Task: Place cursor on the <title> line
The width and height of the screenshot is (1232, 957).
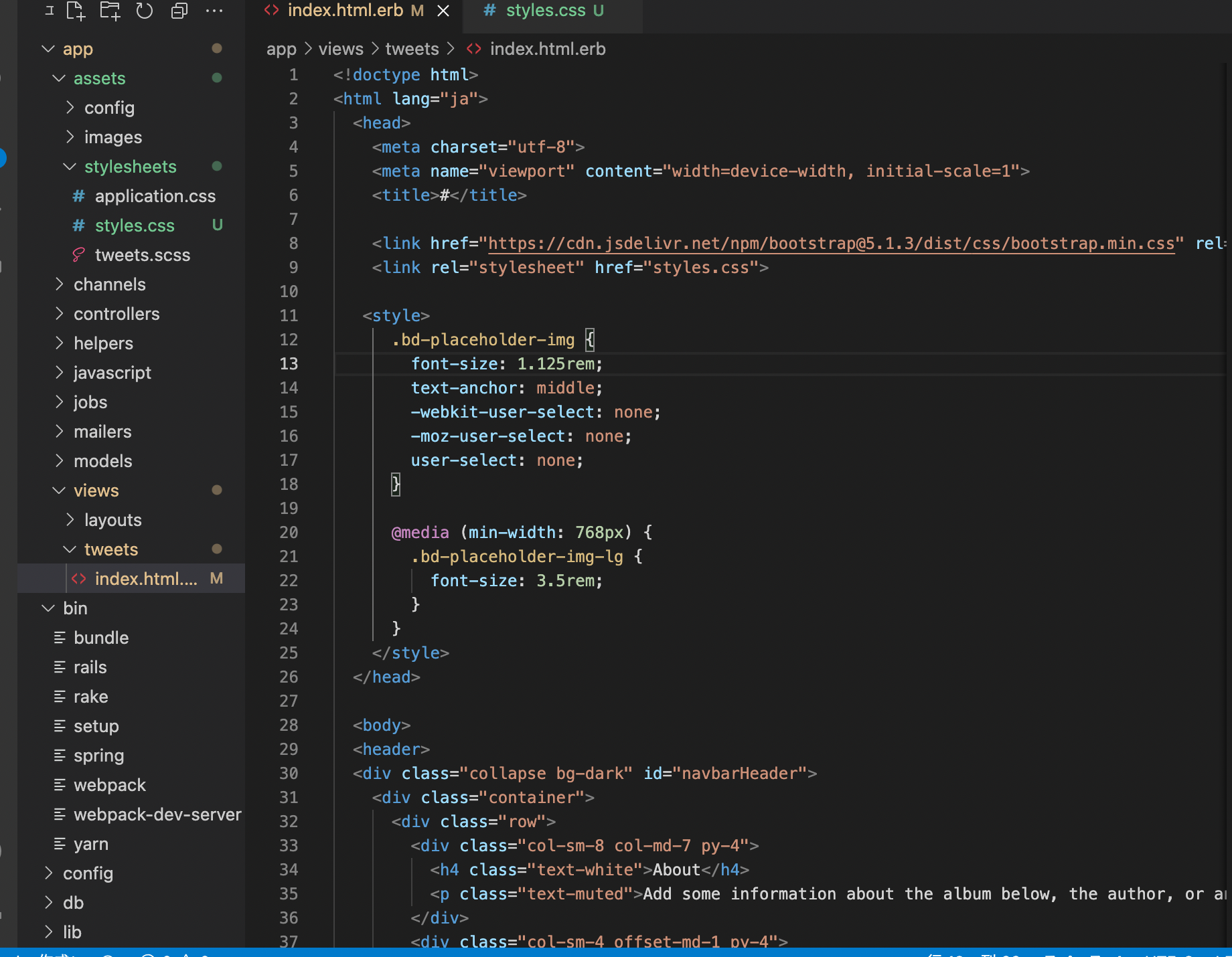Action: (449, 195)
